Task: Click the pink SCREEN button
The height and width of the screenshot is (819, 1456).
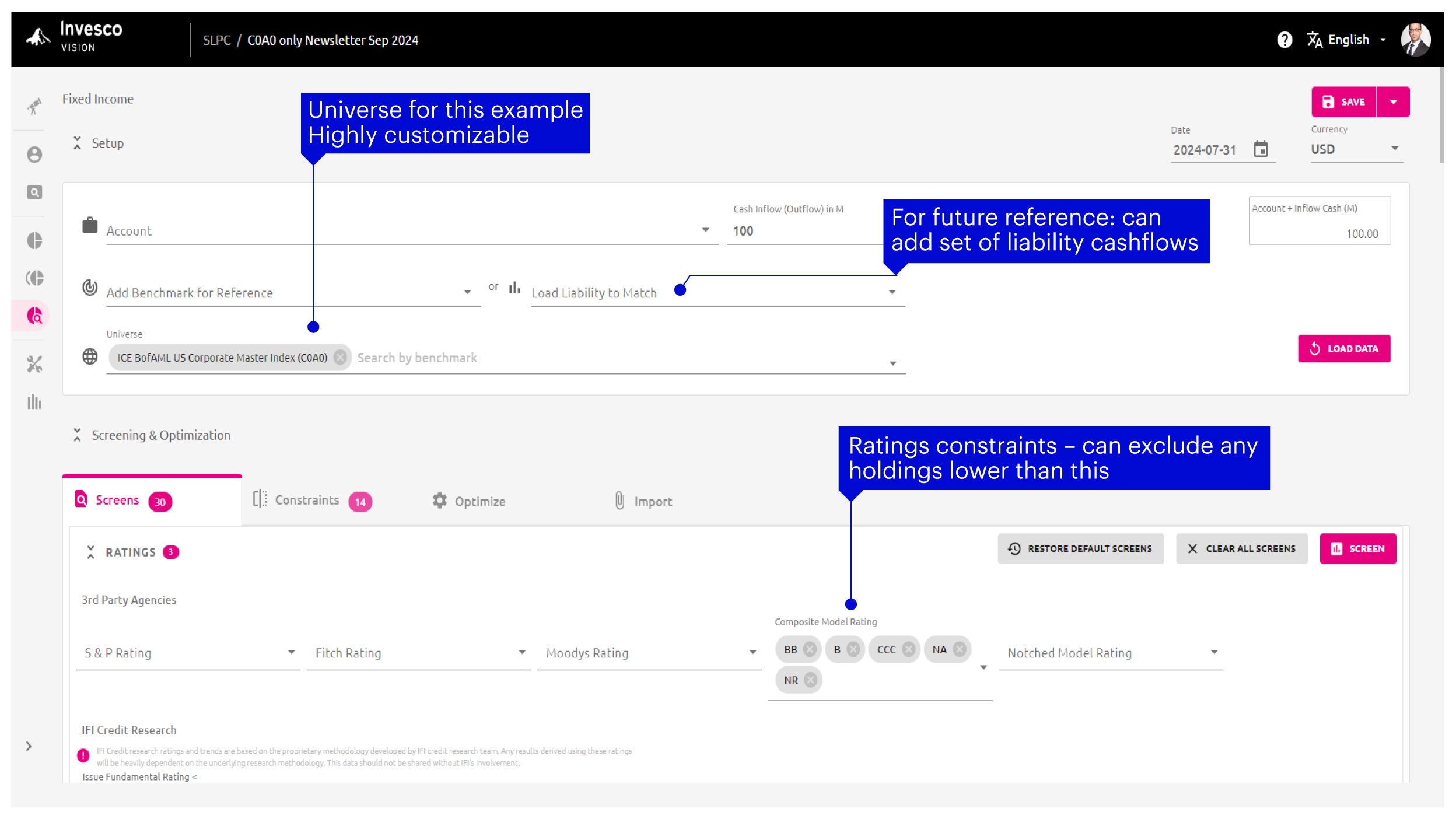Action: [x=1357, y=548]
